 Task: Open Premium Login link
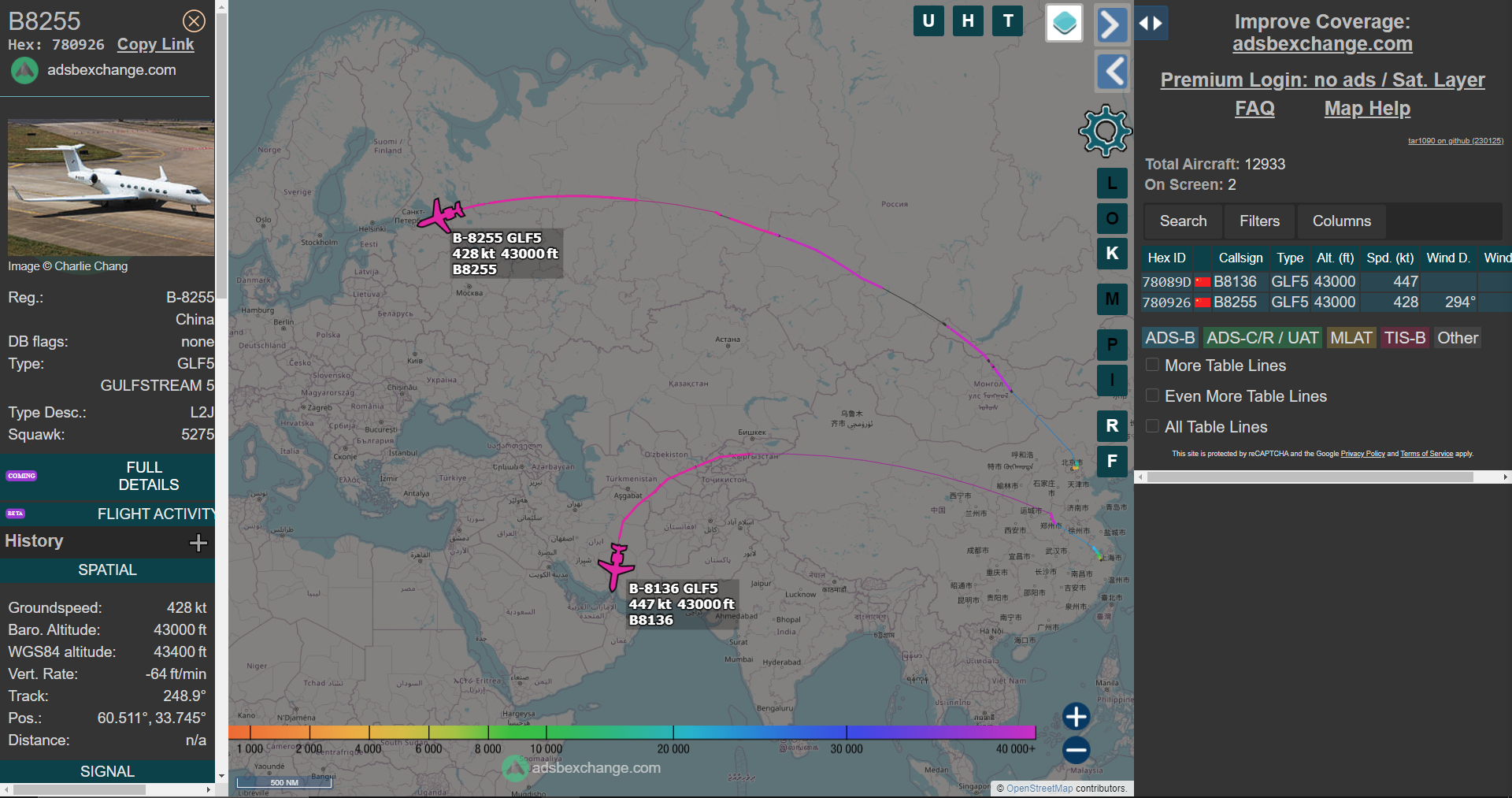tap(1322, 80)
